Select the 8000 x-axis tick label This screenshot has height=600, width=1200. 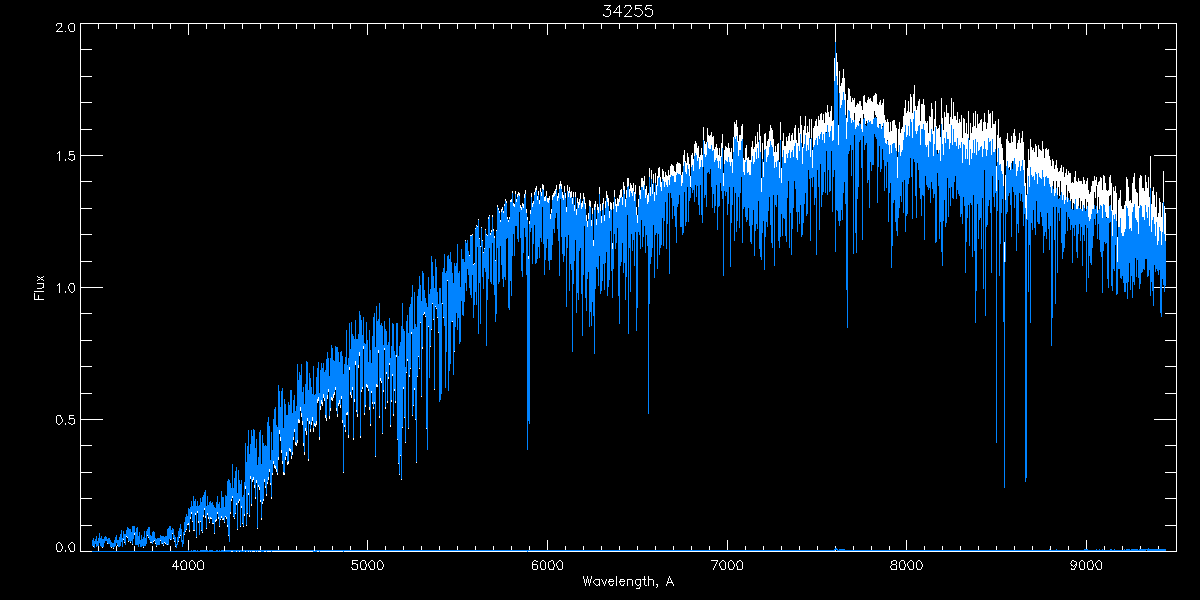tap(907, 565)
